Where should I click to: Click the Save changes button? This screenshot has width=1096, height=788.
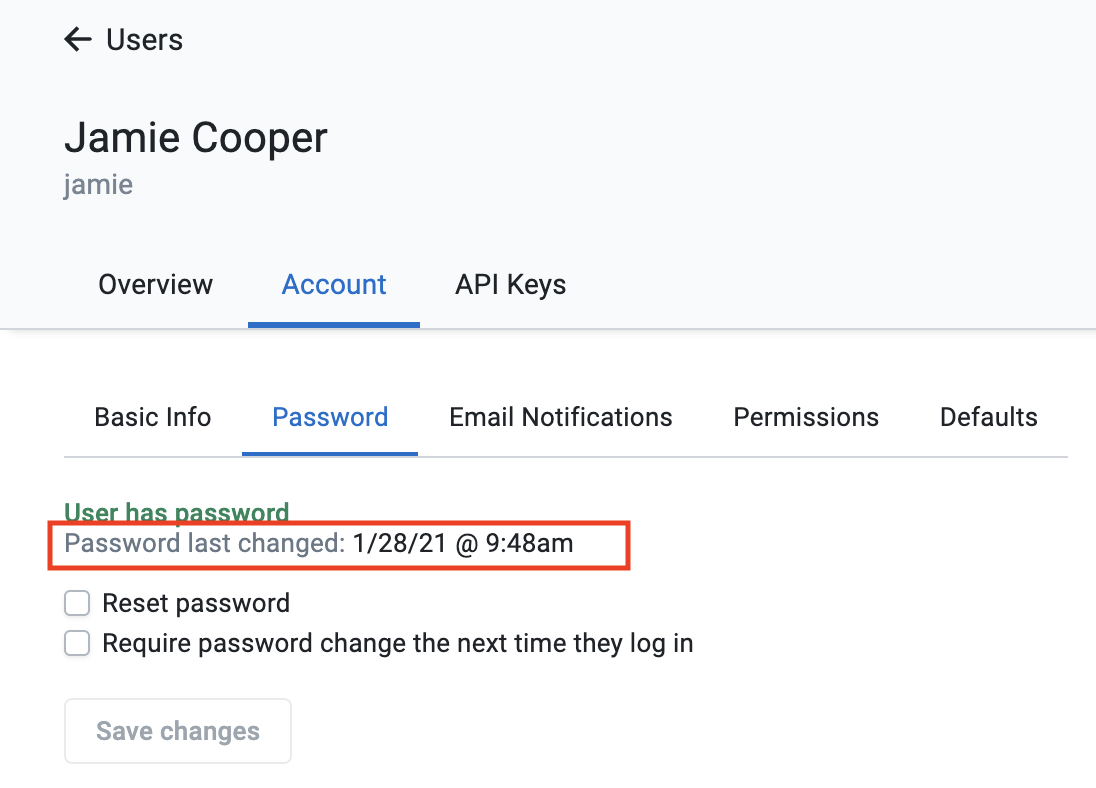pos(177,730)
